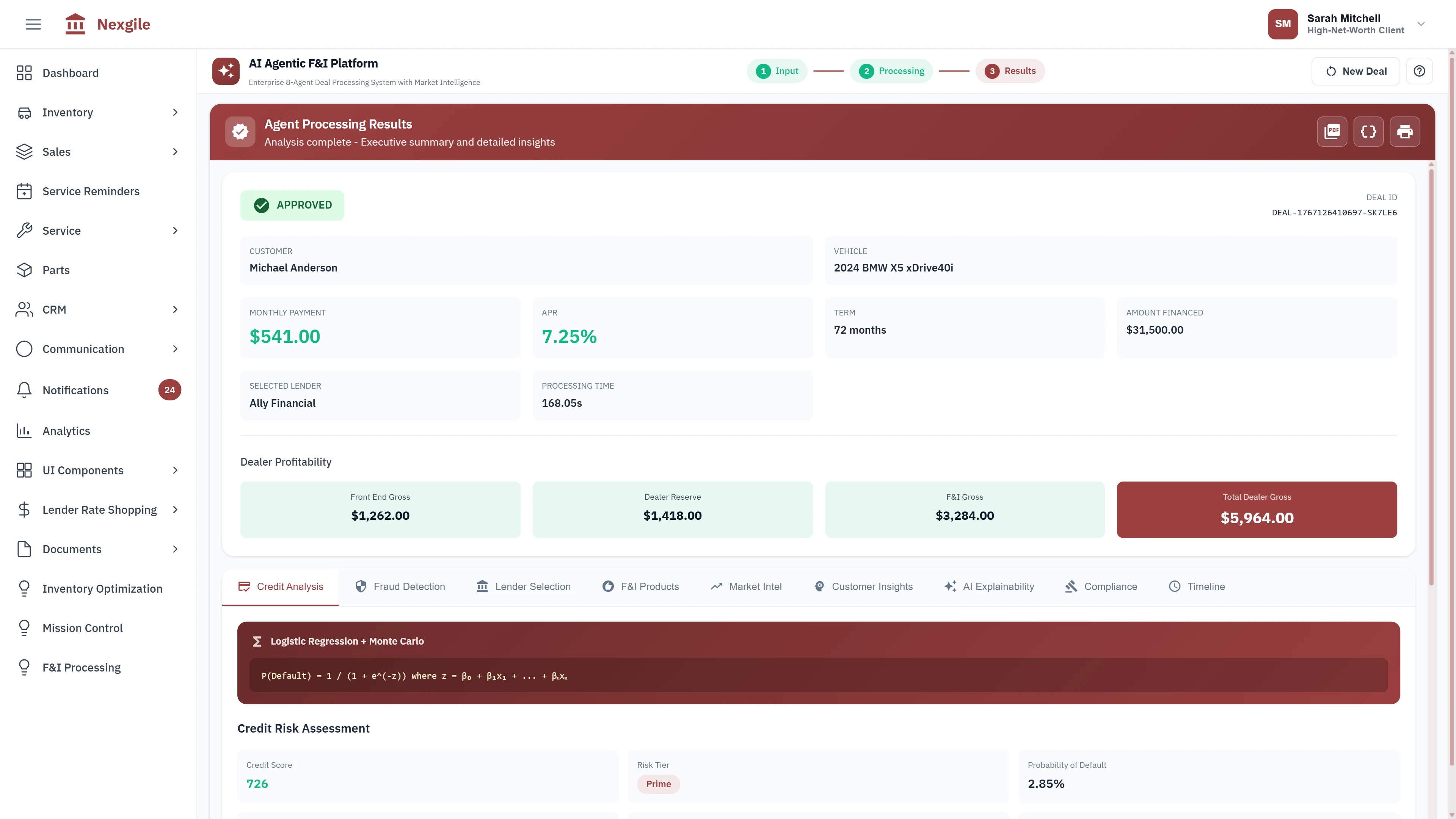Select the Analytics bar chart icon
Screen dimensions: 1456x819
pos(24,431)
